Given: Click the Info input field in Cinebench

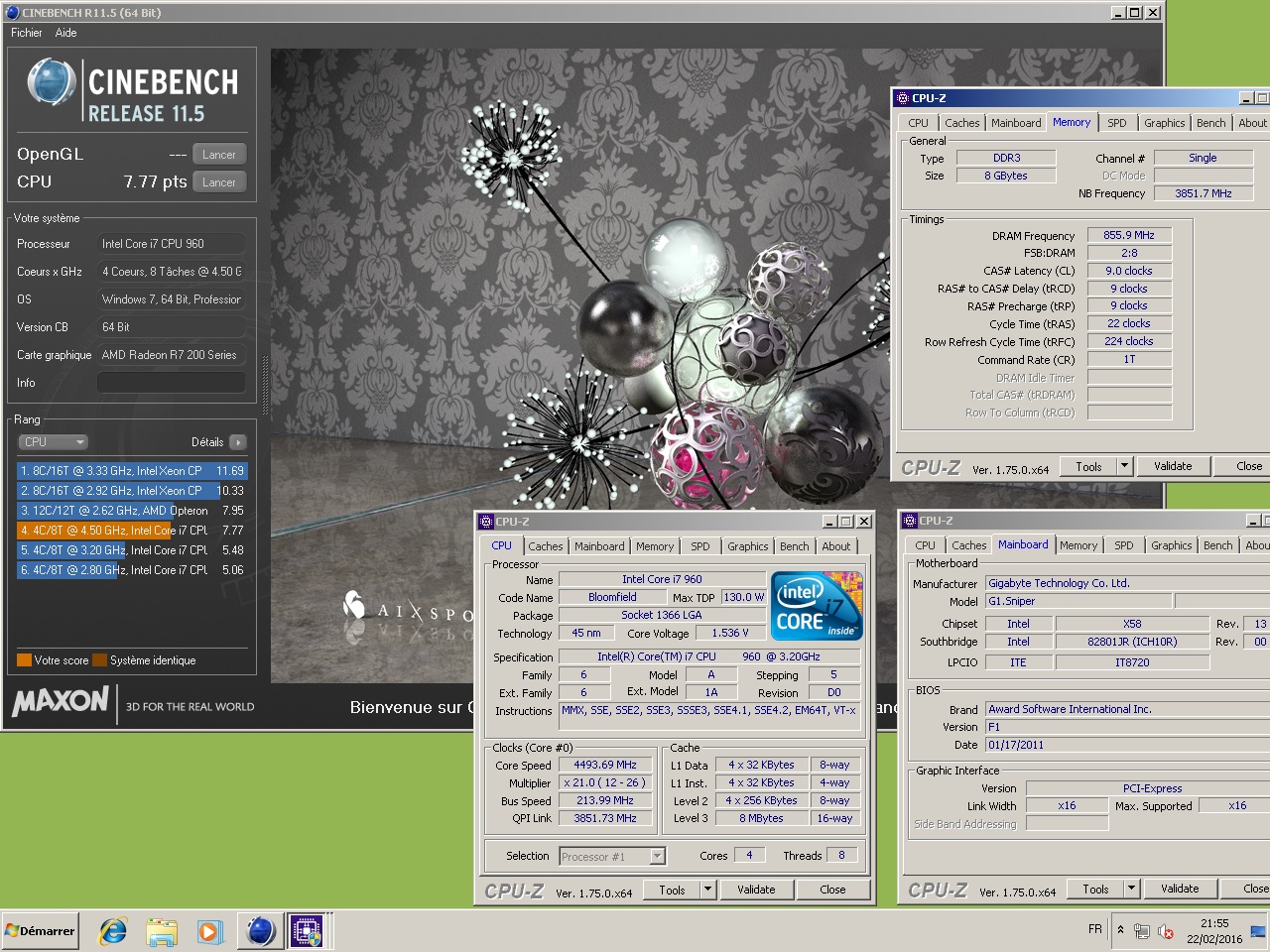Looking at the screenshot, I should pyautogui.click(x=171, y=383).
